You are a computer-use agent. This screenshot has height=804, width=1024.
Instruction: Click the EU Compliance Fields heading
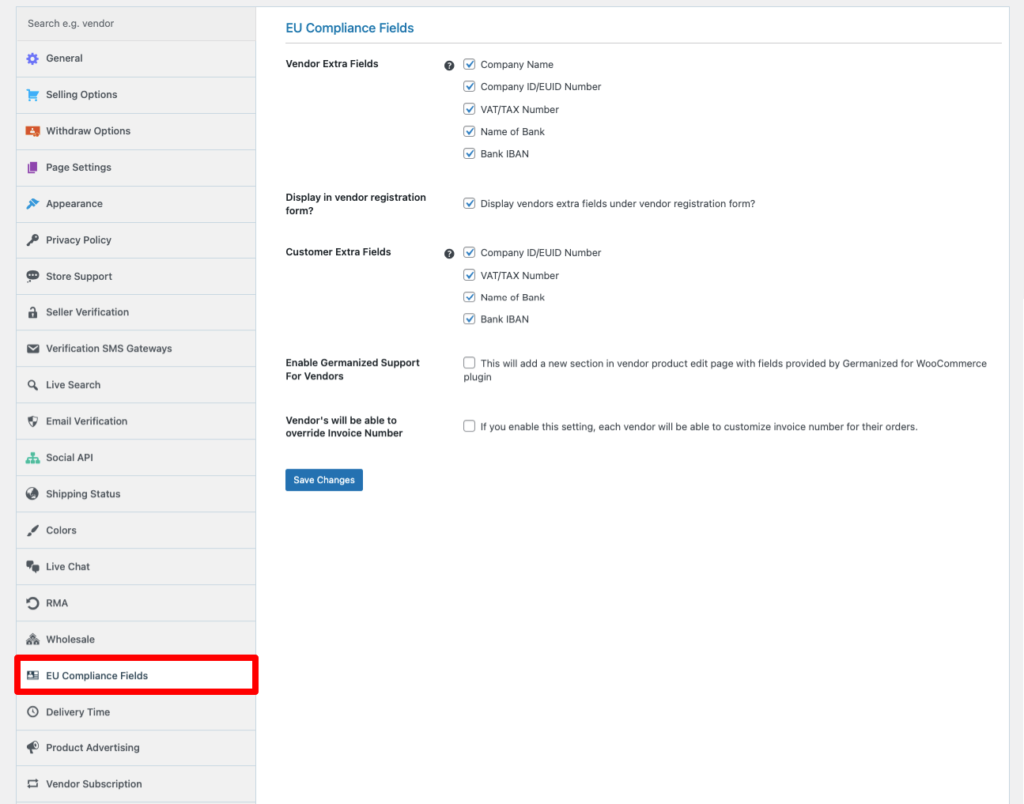click(349, 28)
